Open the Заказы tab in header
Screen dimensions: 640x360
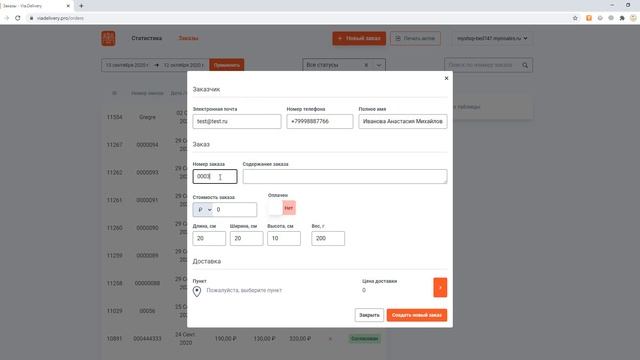tap(188, 38)
